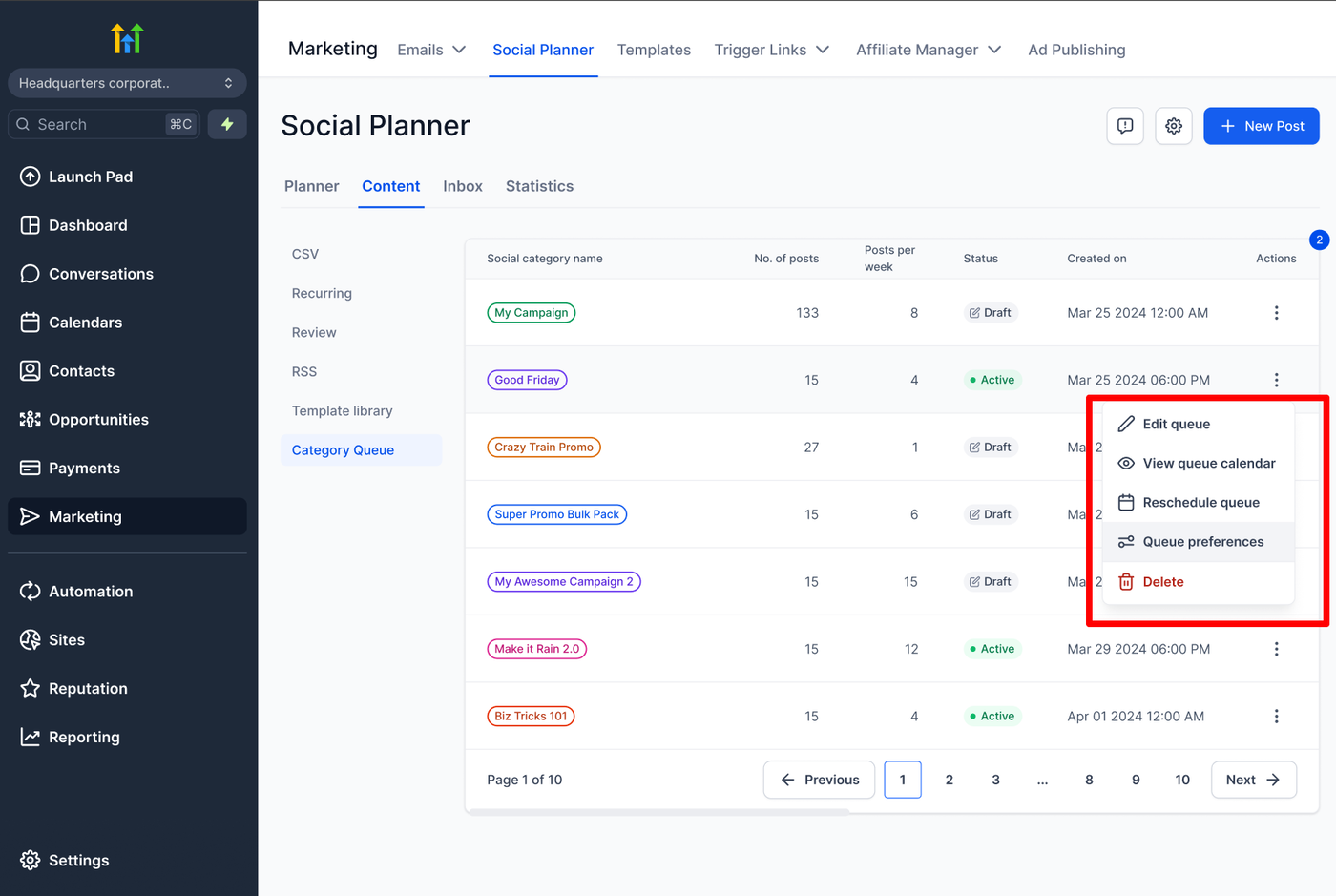Open actions menu for My Campaign row
The image size is (1336, 896).
tap(1276, 313)
